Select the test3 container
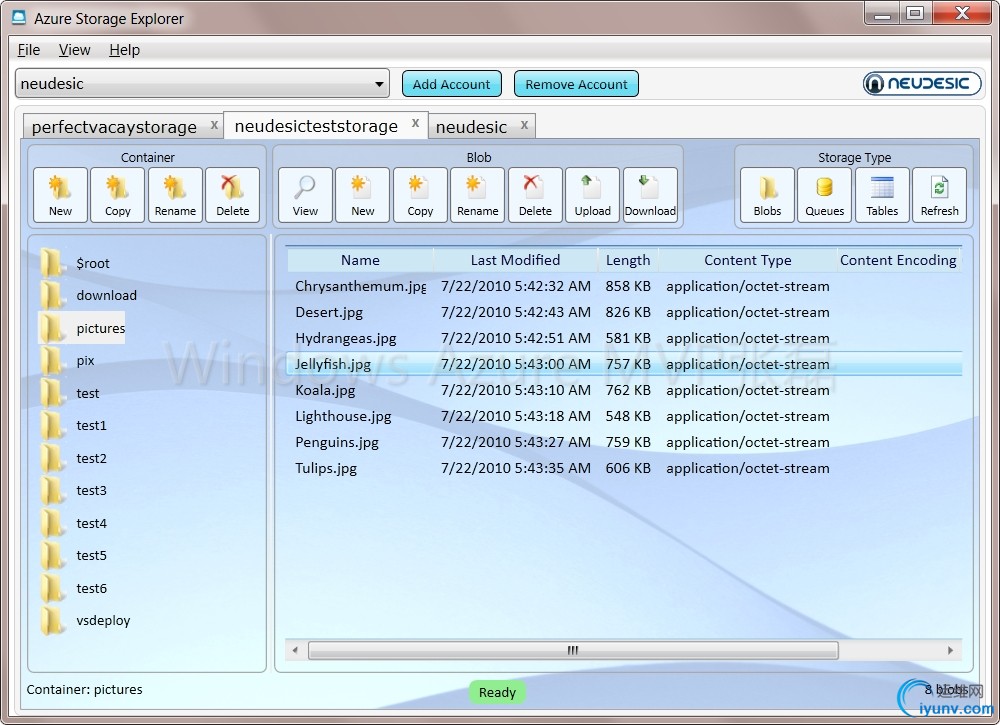 click(x=74, y=490)
